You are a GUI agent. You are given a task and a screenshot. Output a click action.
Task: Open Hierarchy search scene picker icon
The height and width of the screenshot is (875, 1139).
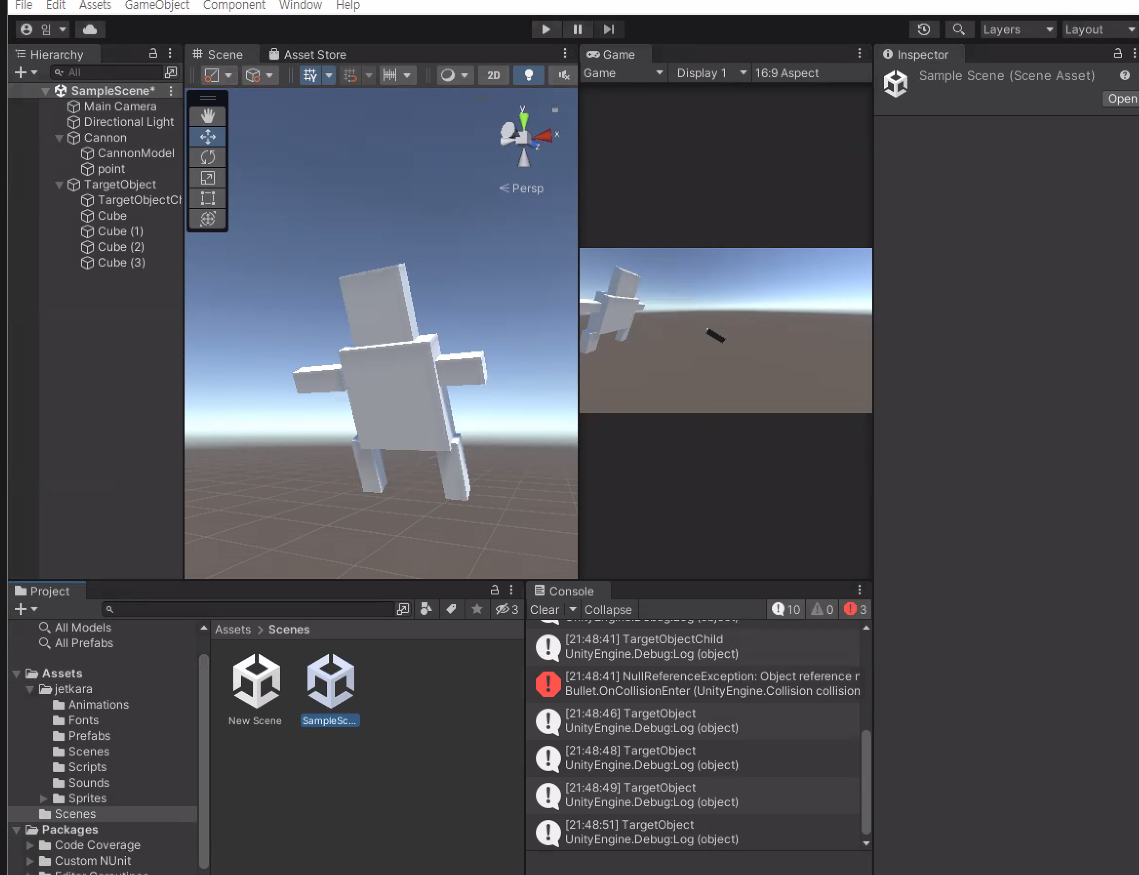click(x=171, y=72)
